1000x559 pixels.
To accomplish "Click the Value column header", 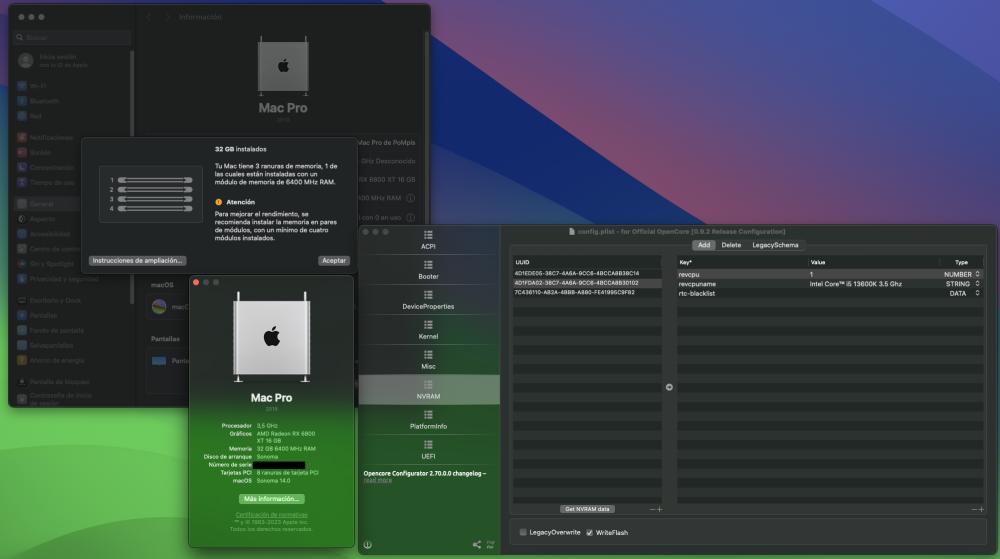I will 873,262.
